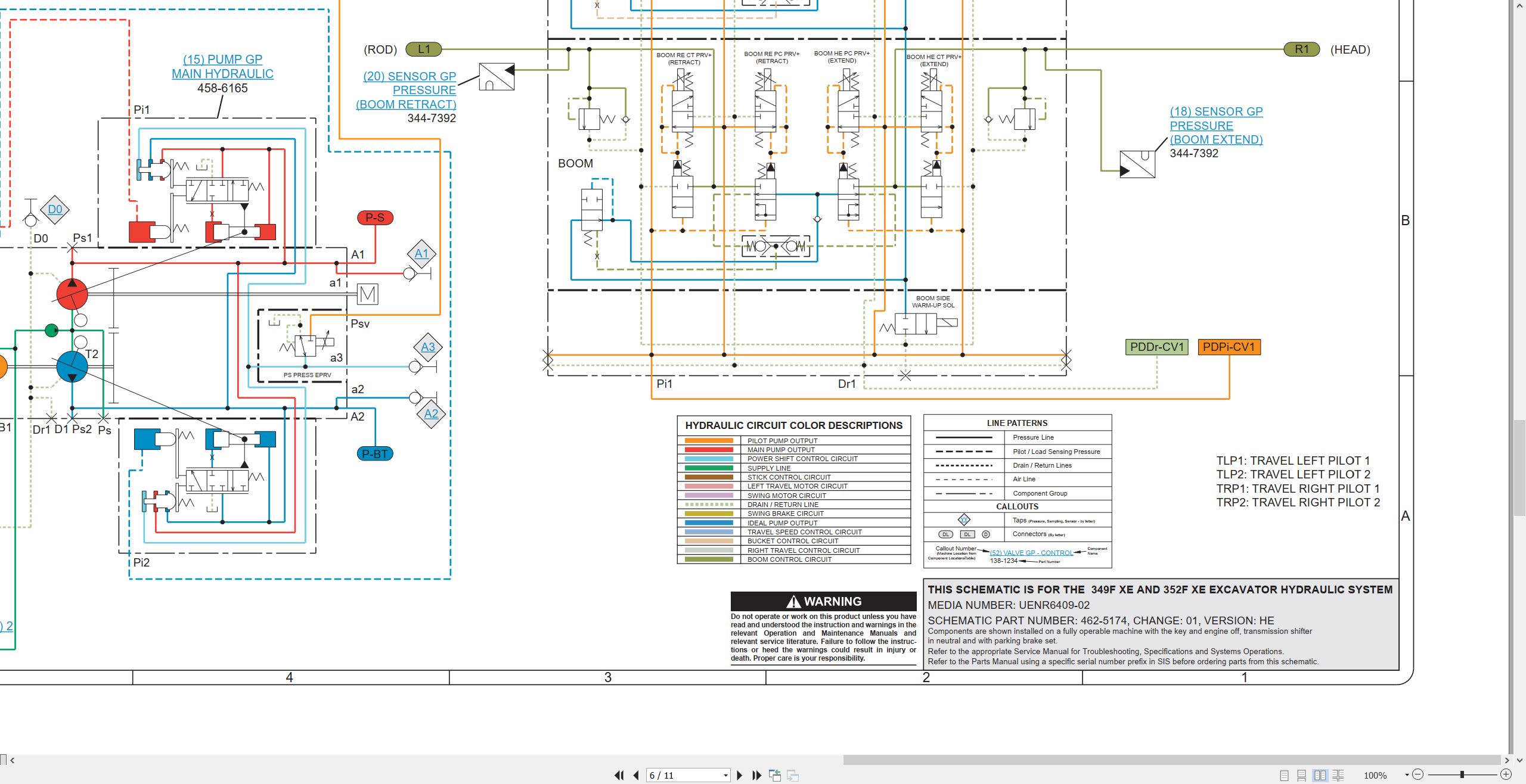
Task: Click the A3 tap diamond callout
Action: click(428, 347)
